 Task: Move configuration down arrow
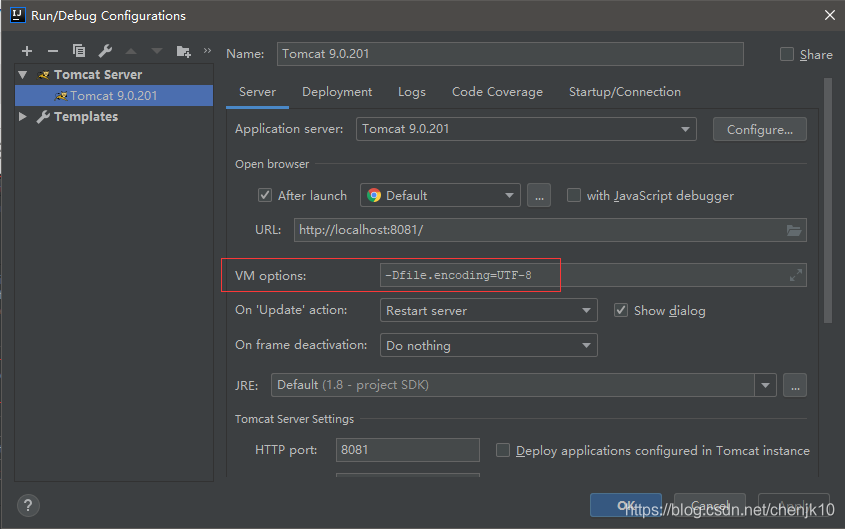157,51
